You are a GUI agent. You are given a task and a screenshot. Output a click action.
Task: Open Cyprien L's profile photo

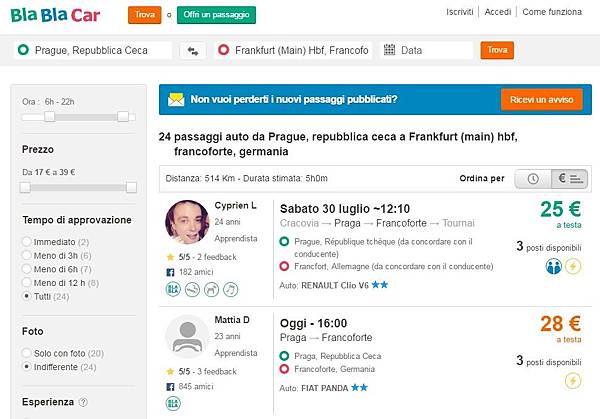(x=186, y=224)
